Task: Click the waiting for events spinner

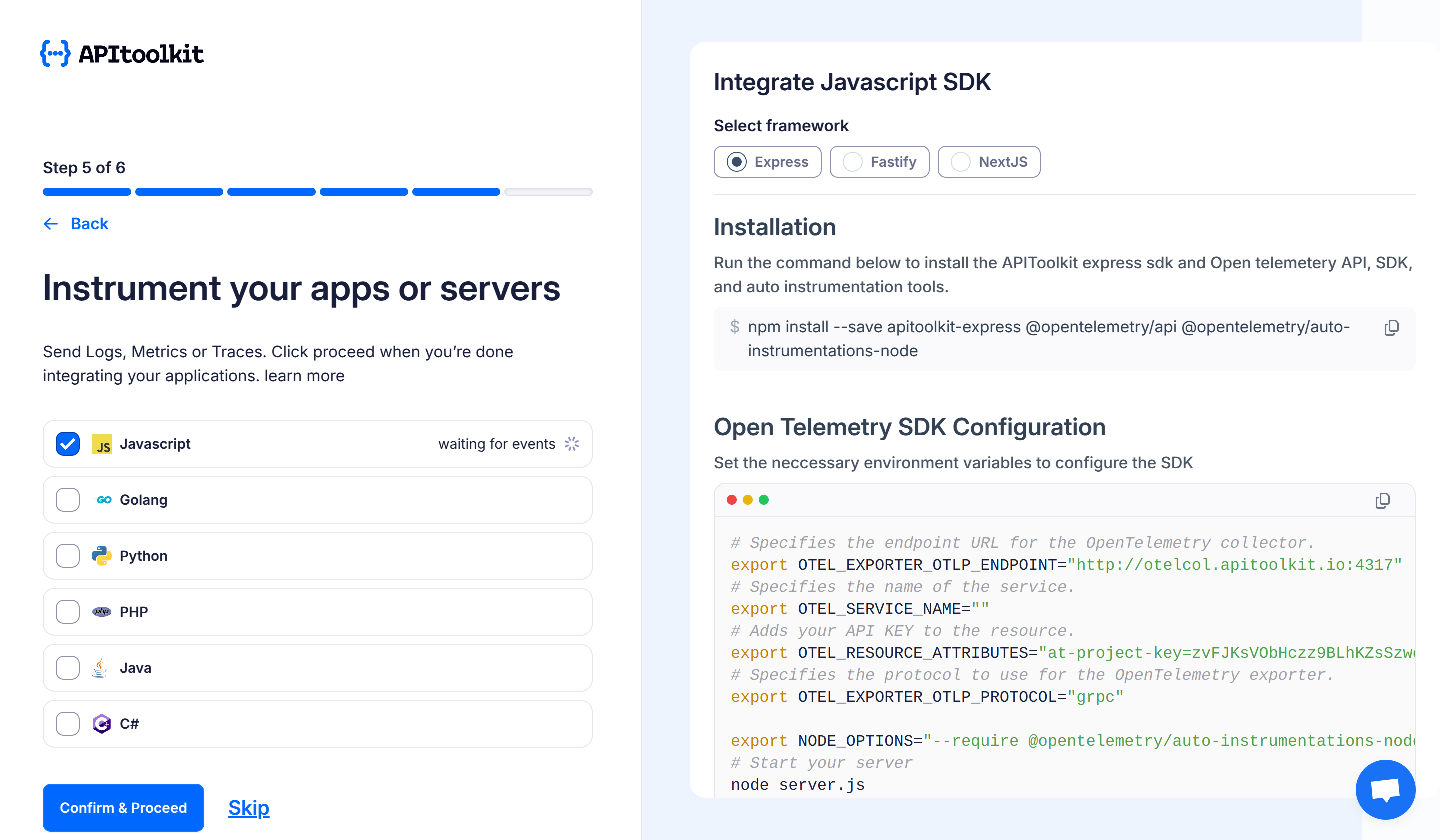Action: coord(572,444)
